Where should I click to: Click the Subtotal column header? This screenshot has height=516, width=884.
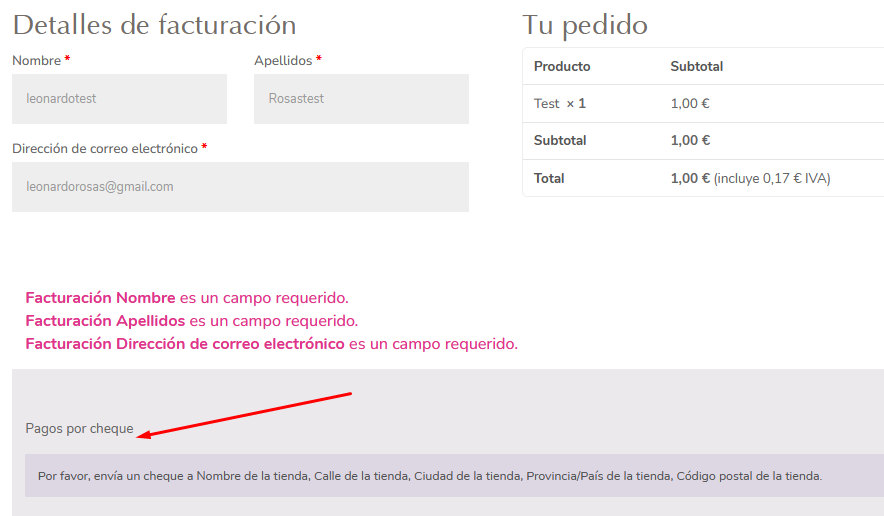point(697,67)
